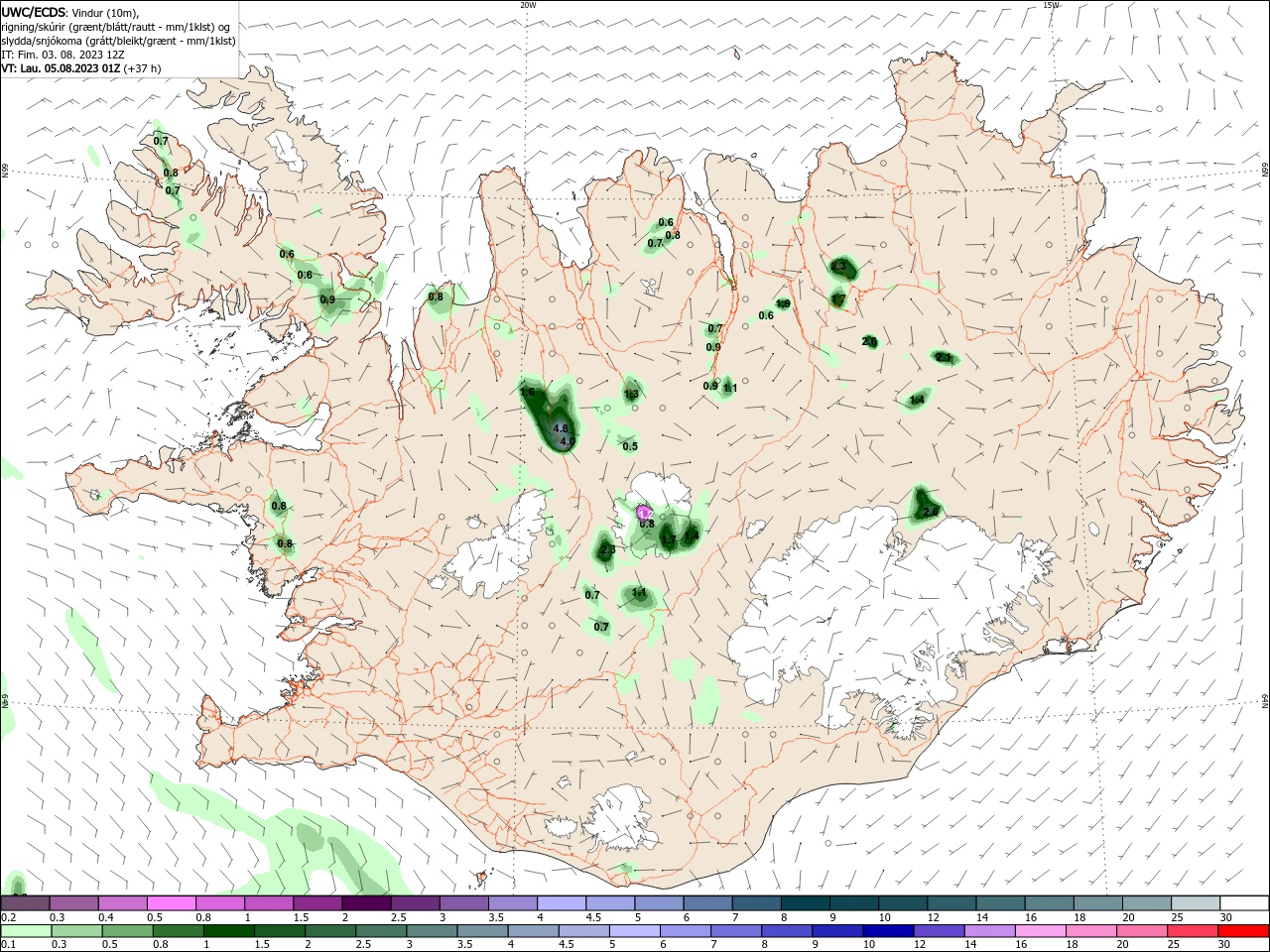Pick the light pink swatch labeled 16 in the rain legend
Image resolution: width=1270 pixels, height=952 pixels.
(x=1040, y=931)
